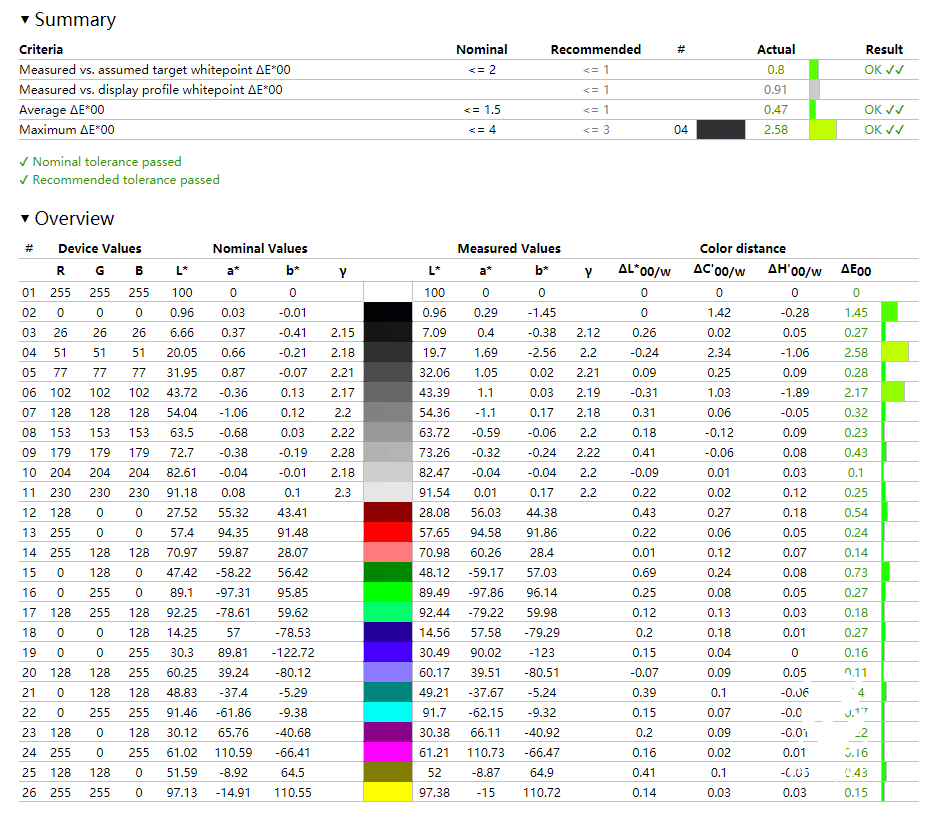Click the 'Nominal tolerance passed' text
The height and width of the screenshot is (815, 939).
click(x=106, y=162)
